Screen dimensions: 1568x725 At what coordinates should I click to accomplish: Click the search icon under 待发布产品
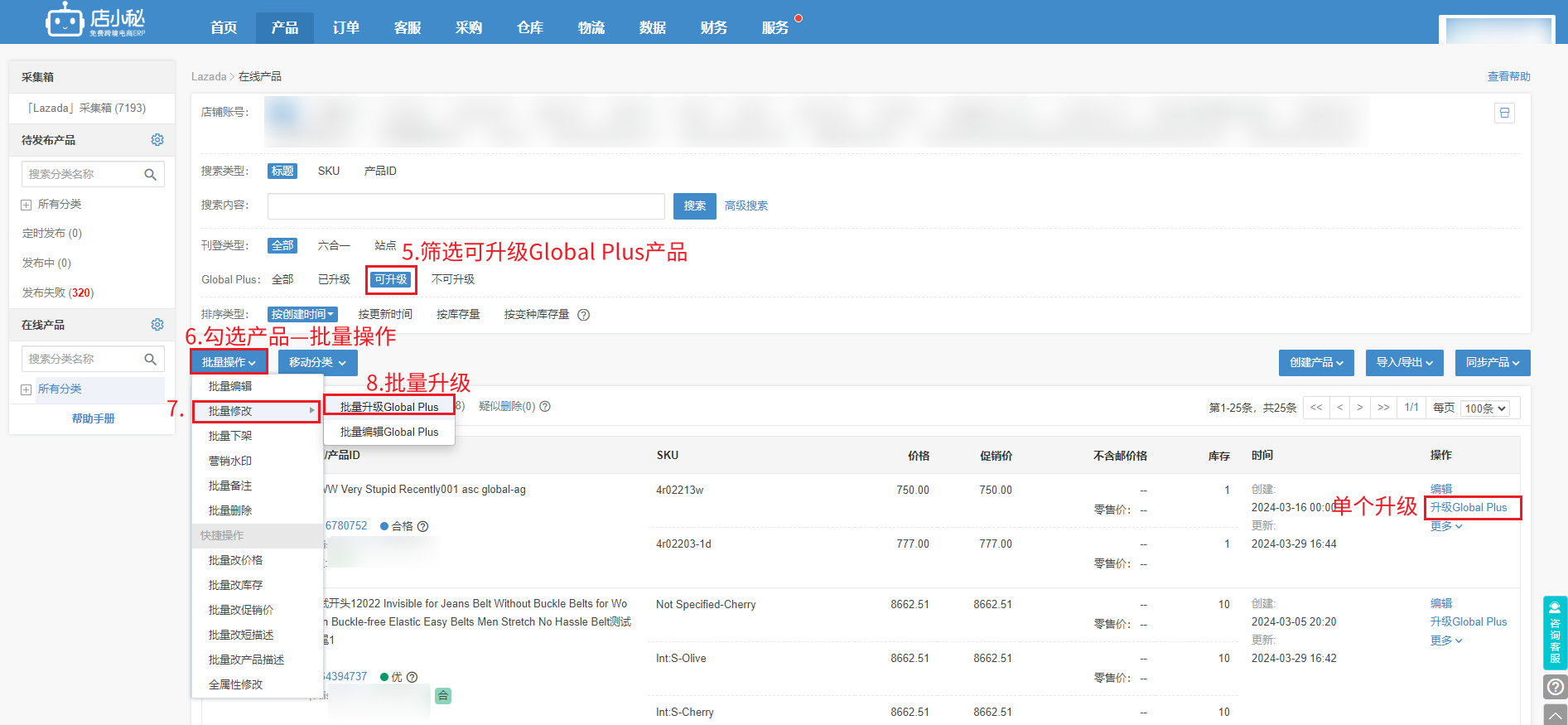[x=150, y=174]
